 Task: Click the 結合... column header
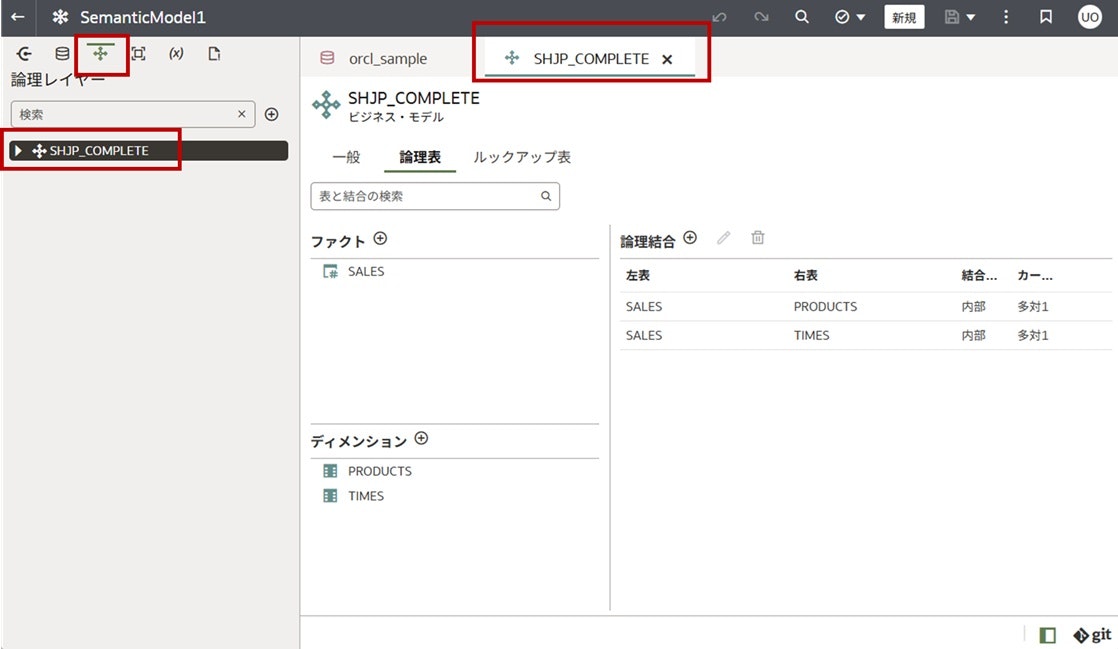point(979,275)
